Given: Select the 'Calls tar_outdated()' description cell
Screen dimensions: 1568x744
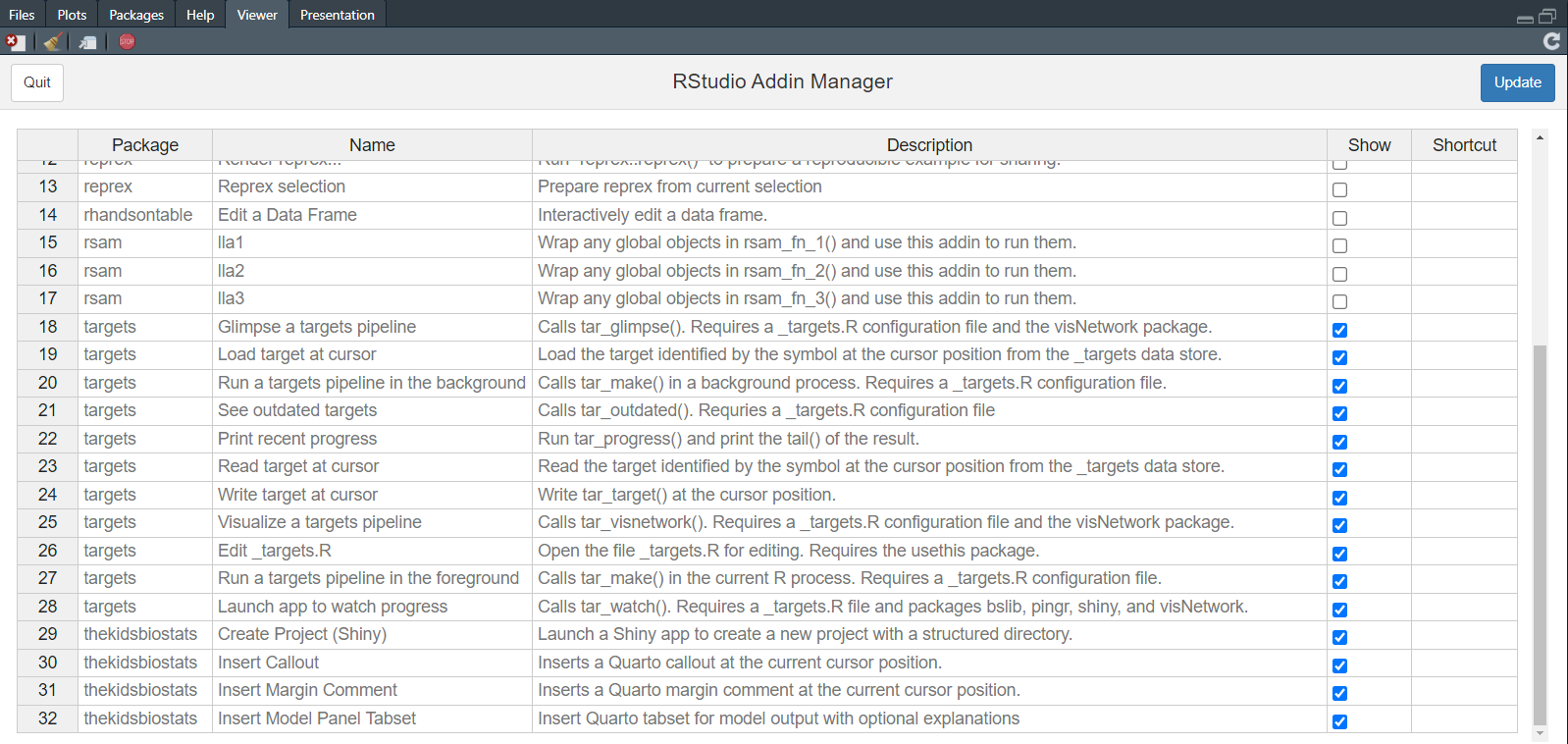Looking at the screenshot, I should pyautogui.click(x=929, y=410).
